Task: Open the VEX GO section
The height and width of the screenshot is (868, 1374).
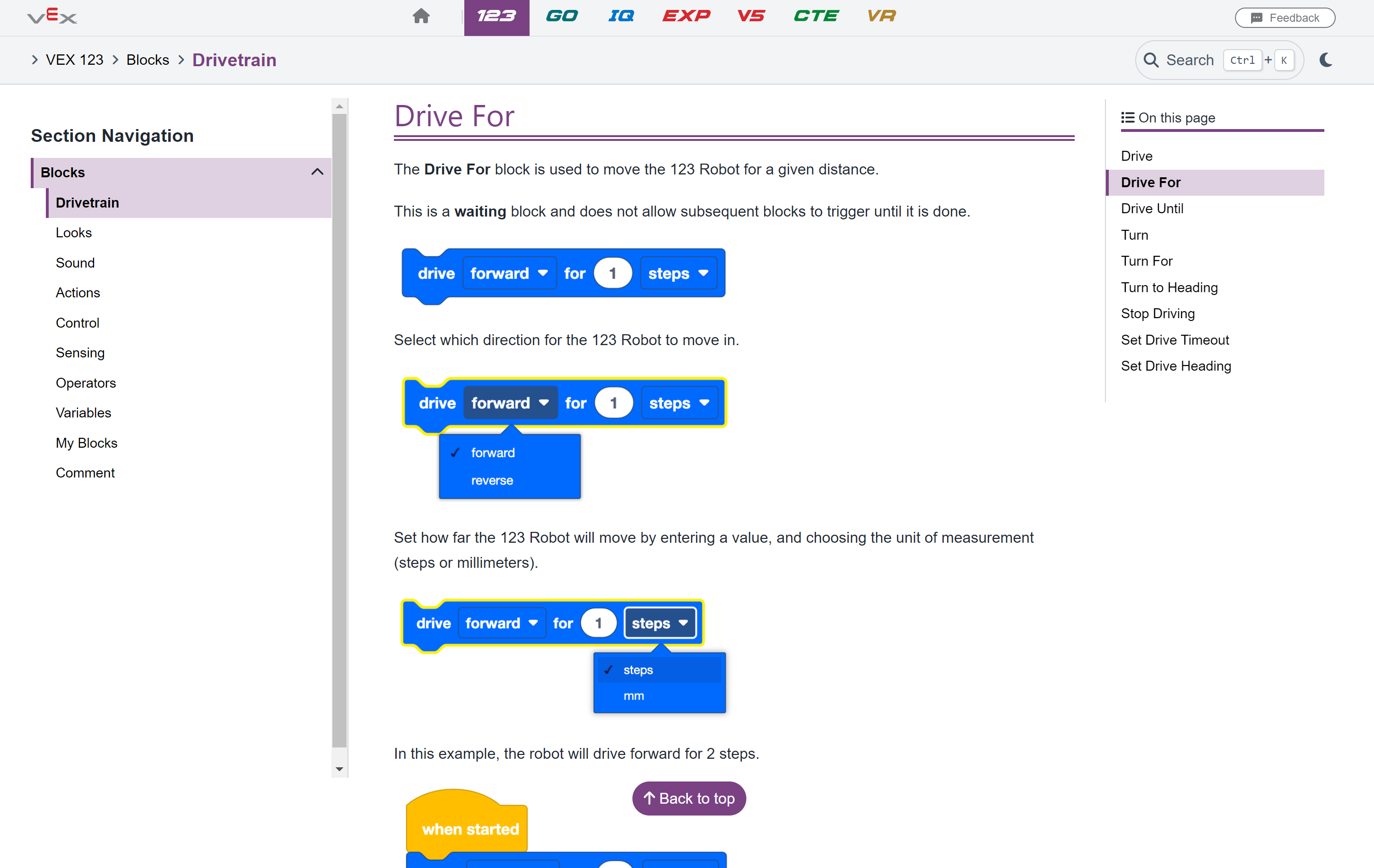Action: coord(562,17)
